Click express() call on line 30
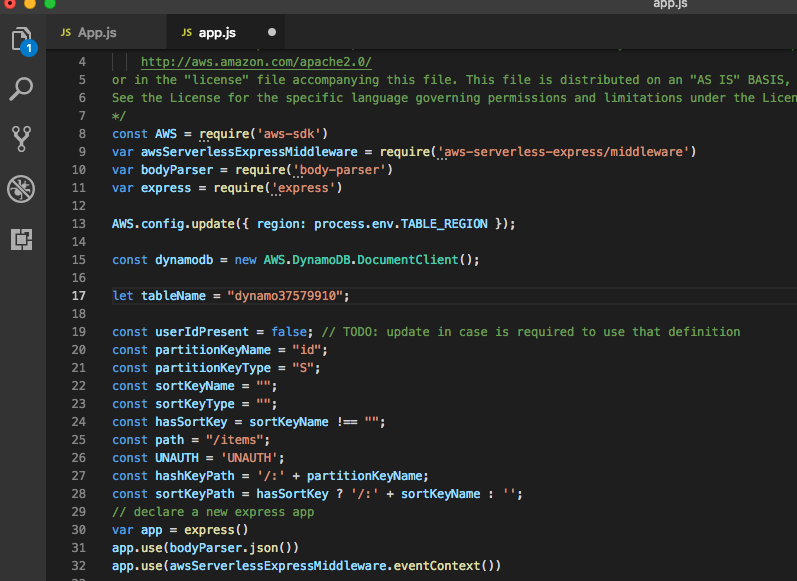Viewport: 797px width, 581px height. point(216,530)
